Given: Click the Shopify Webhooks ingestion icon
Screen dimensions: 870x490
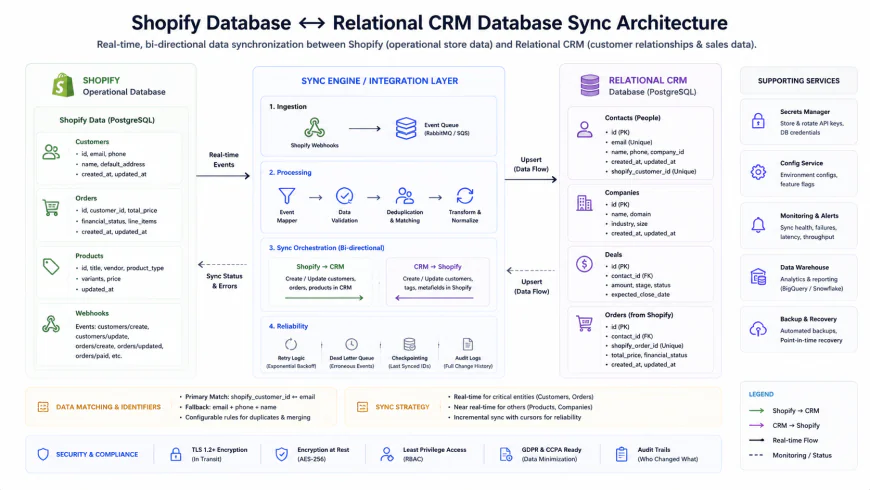Looking at the screenshot, I should point(315,128).
